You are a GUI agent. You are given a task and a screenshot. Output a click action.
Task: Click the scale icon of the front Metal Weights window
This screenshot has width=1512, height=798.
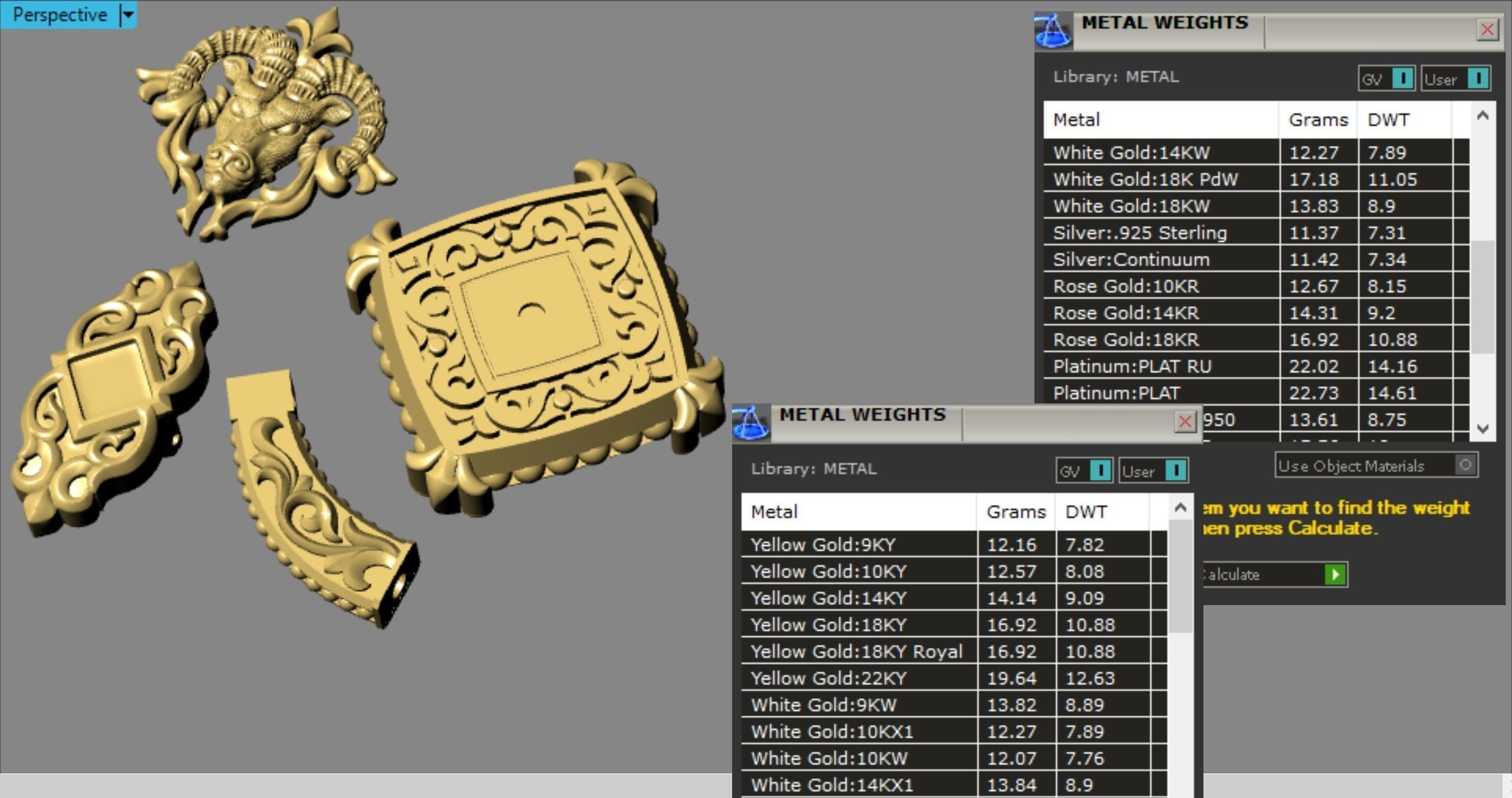(751, 422)
